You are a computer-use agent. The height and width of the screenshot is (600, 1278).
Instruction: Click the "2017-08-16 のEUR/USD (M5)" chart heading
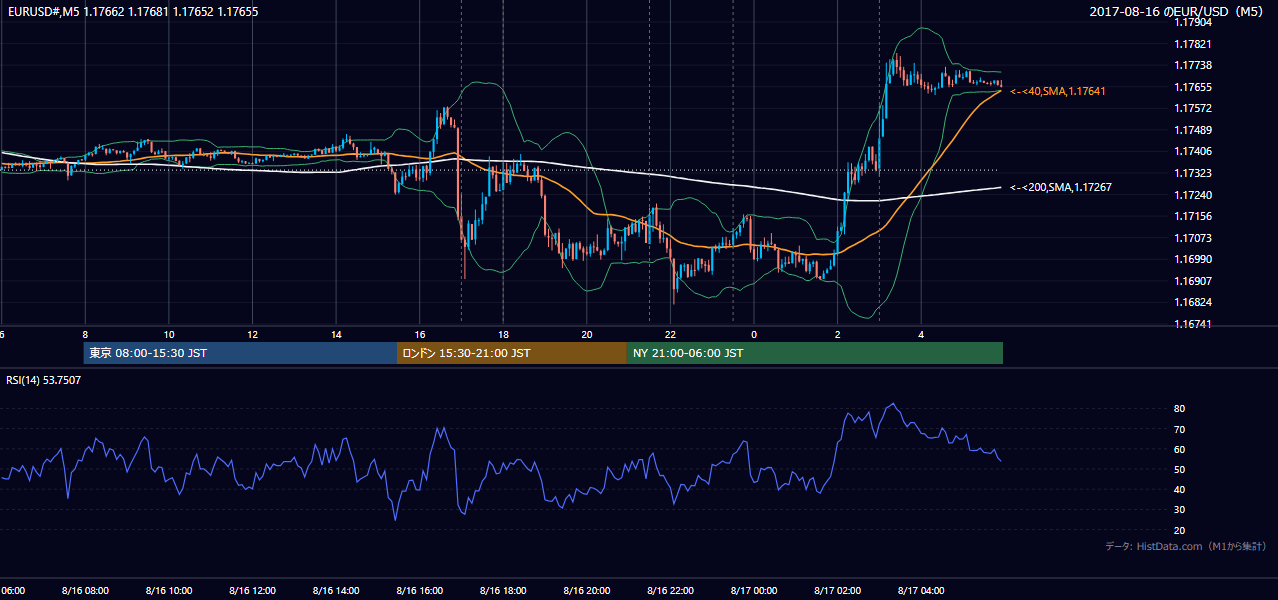point(1178,12)
